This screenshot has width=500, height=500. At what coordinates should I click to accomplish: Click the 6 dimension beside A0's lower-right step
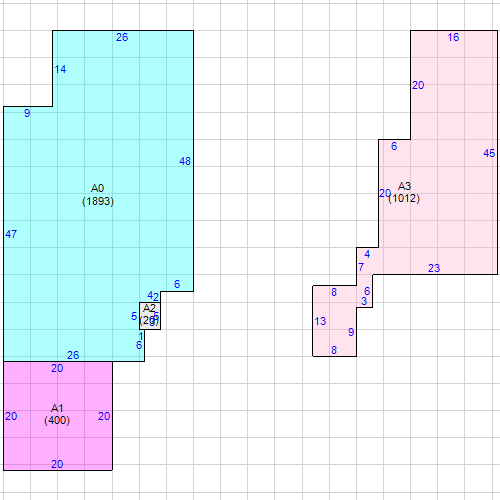pos(177,284)
